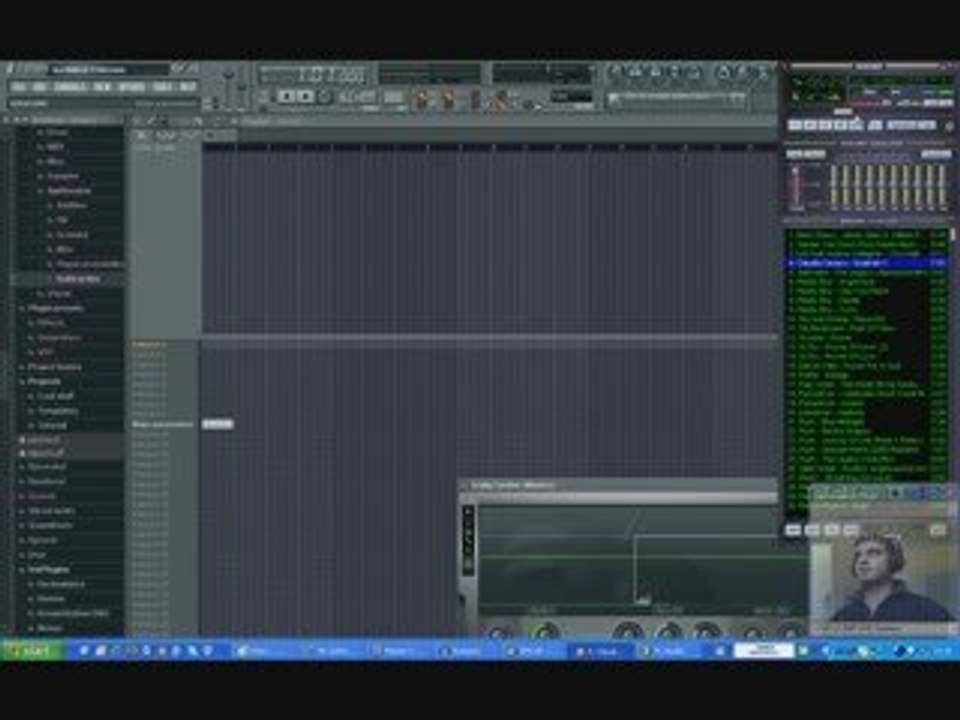Open the OPTIONS menu
Viewport: 960px width, 720px height.
point(131,87)
